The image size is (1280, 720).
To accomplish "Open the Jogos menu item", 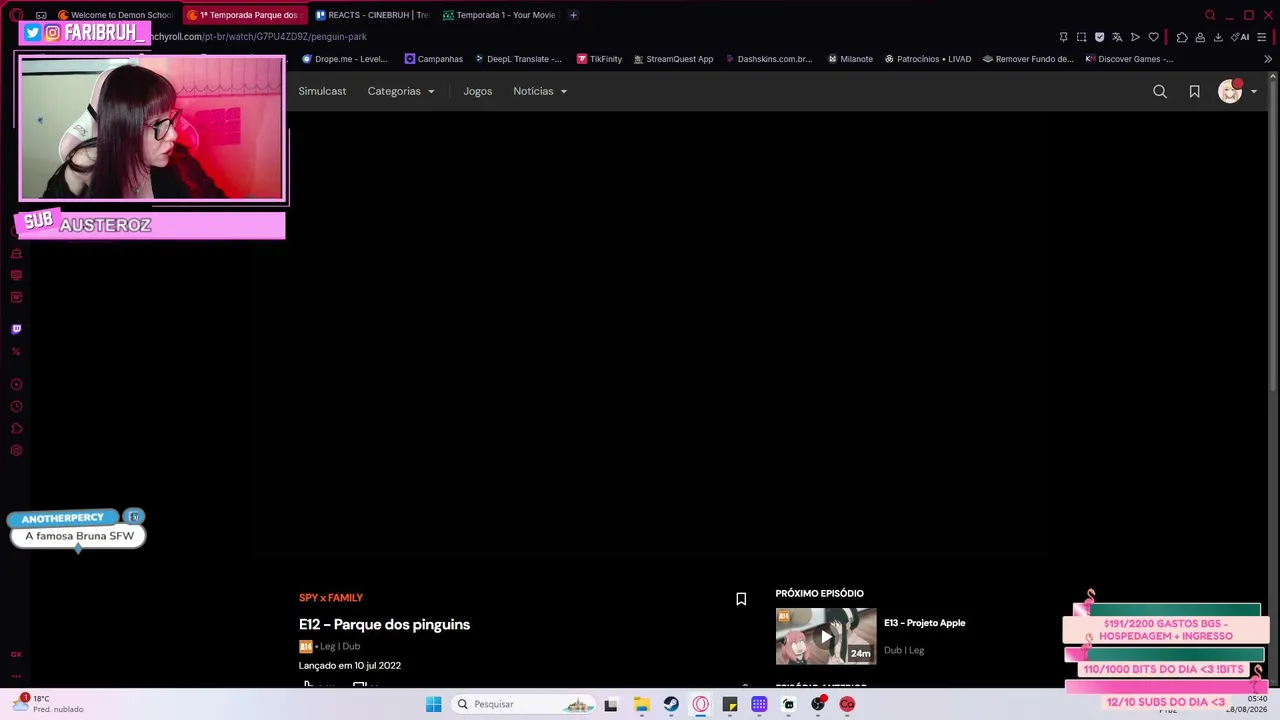I will coord(477,91).
